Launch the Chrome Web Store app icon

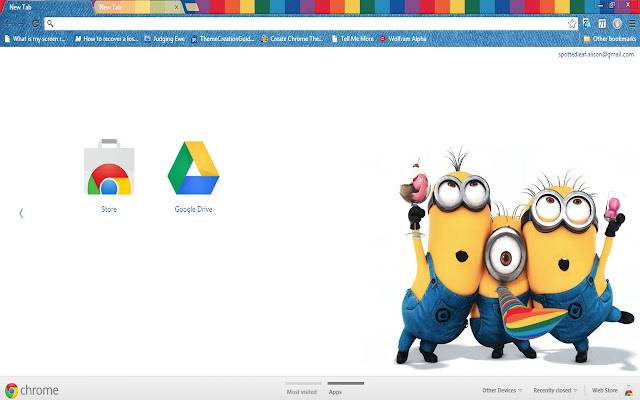coord(109,167)
